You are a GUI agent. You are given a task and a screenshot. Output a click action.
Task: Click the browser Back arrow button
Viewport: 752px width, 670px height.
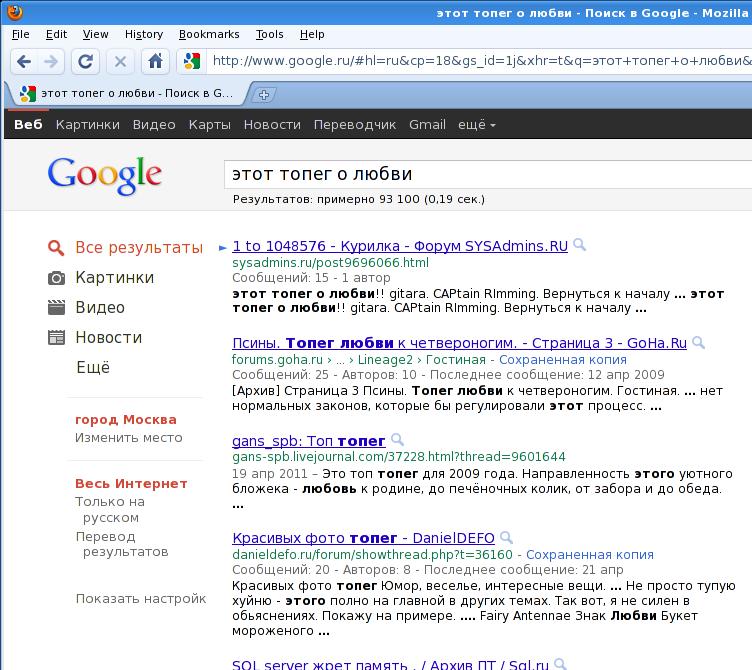point(24,61)
